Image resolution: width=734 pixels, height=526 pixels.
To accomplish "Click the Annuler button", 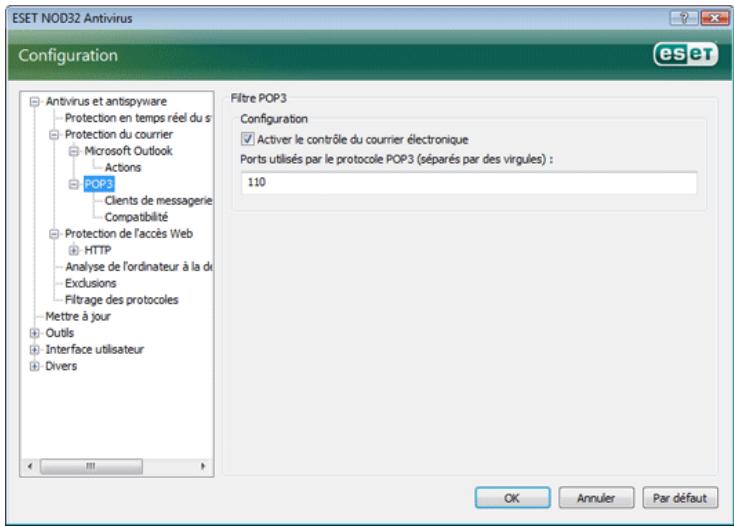I will click(596, 498).
